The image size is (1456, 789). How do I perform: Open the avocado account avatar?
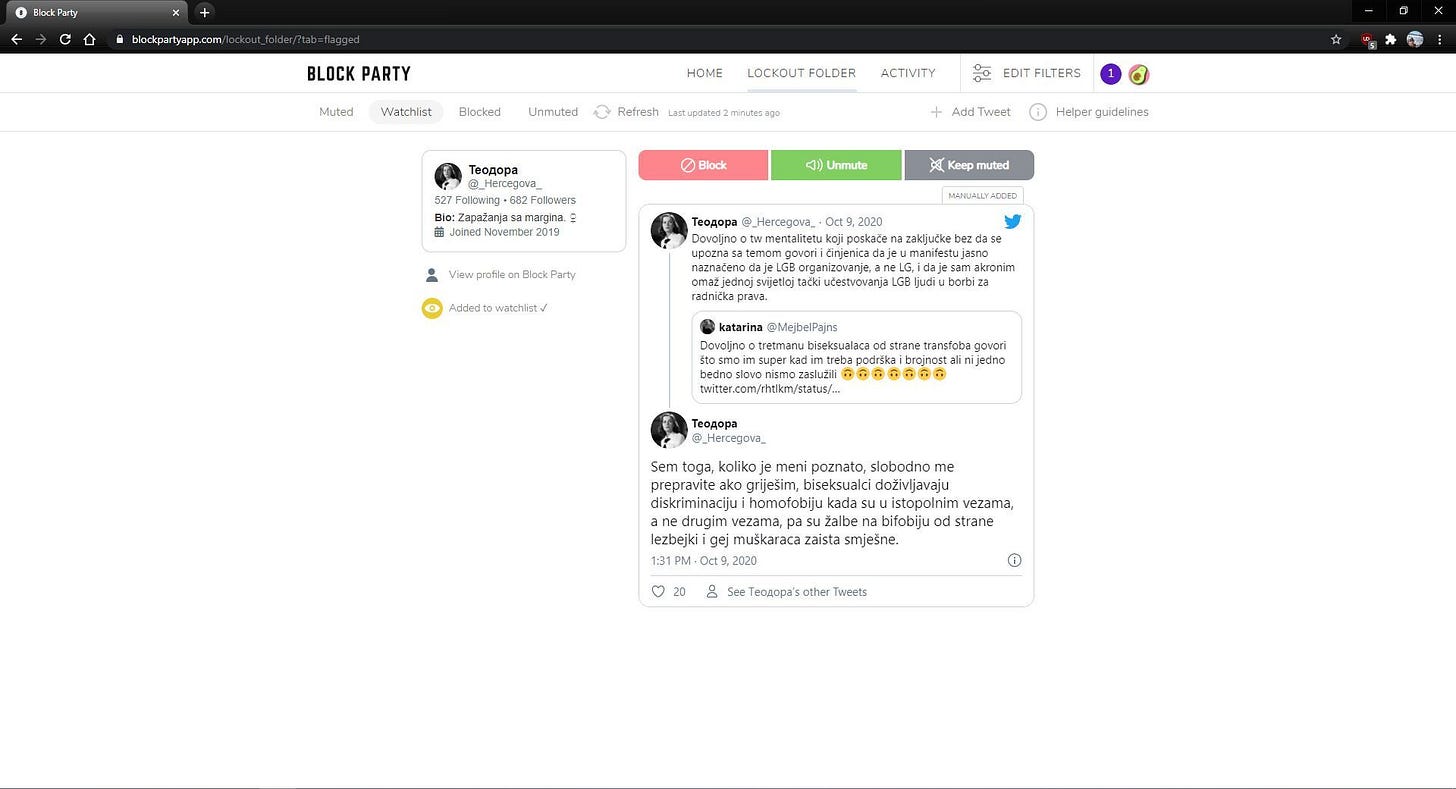[x=1138, y=74]
